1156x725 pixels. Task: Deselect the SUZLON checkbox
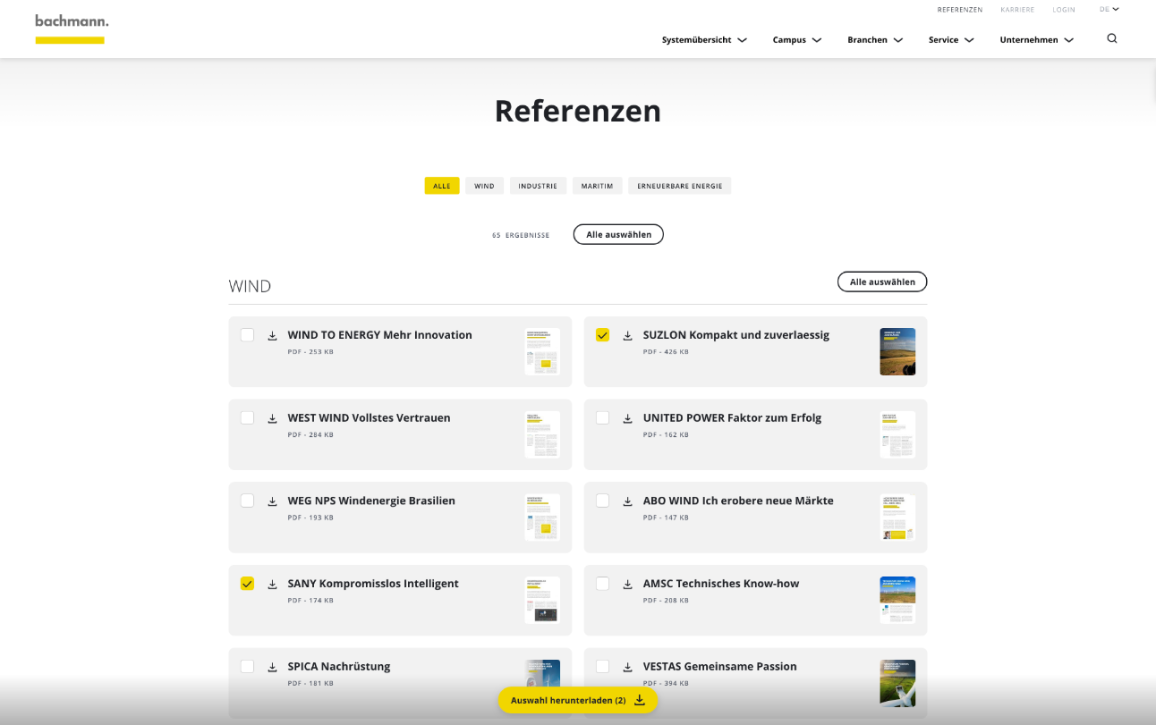602,335
